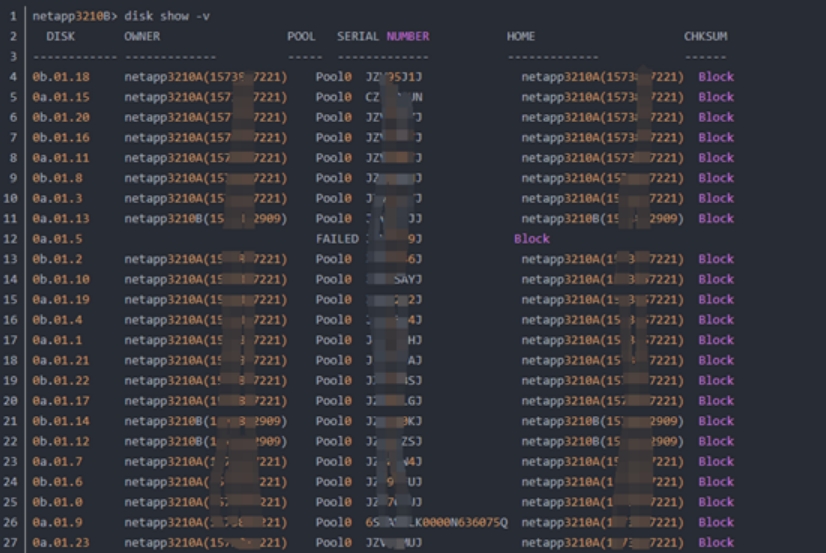The image size is (826, 553).
Task: Select the HOME column header
Action: point(521,36)
